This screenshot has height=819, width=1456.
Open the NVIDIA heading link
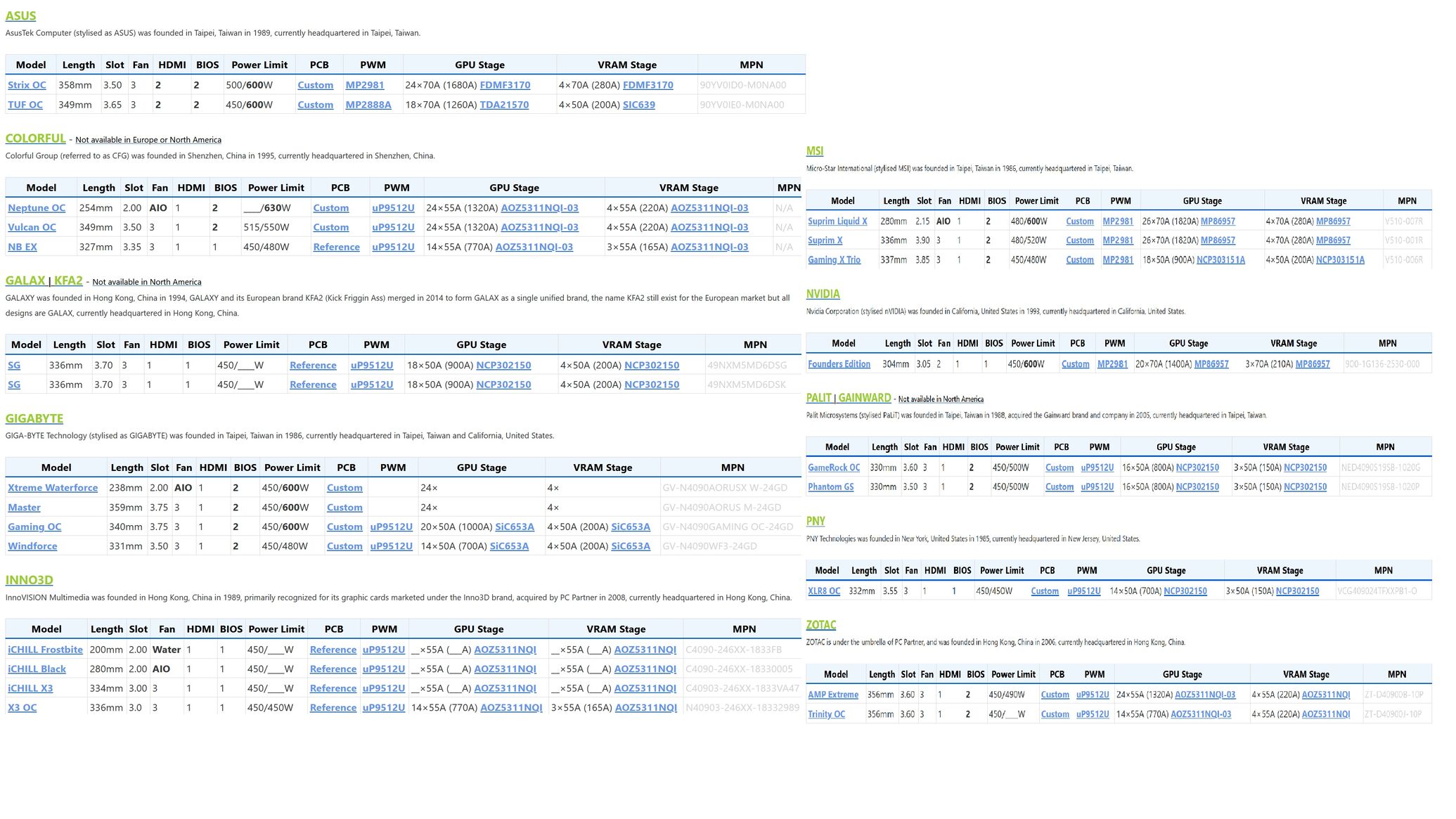click(x=823, y=294)
